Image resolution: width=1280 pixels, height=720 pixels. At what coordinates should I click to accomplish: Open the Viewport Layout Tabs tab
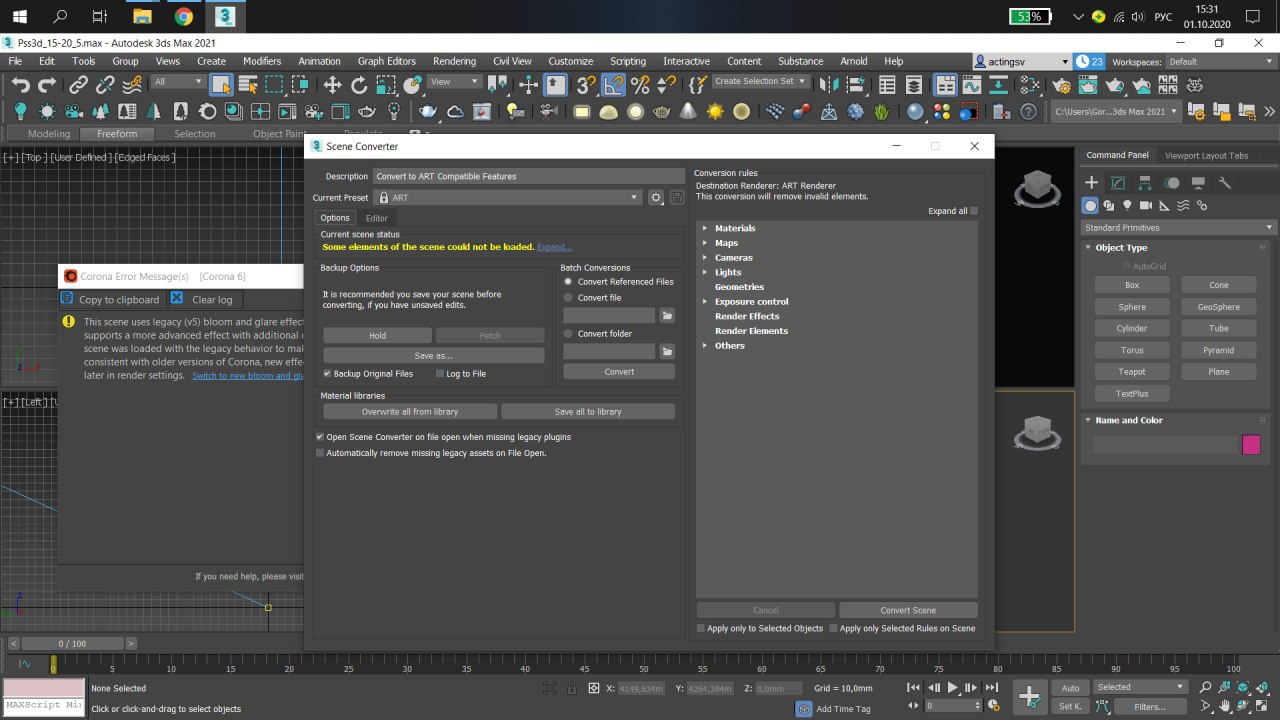click(1206, 156)
